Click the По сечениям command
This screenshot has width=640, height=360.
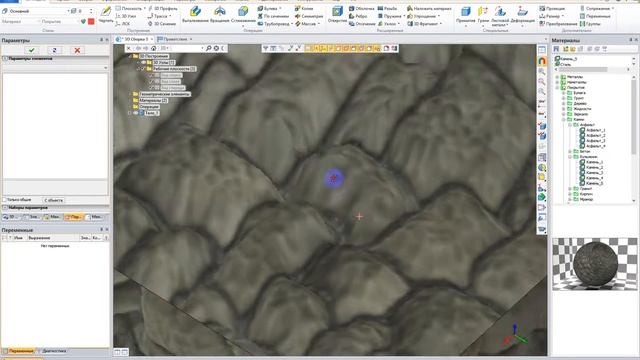point(273,16)
